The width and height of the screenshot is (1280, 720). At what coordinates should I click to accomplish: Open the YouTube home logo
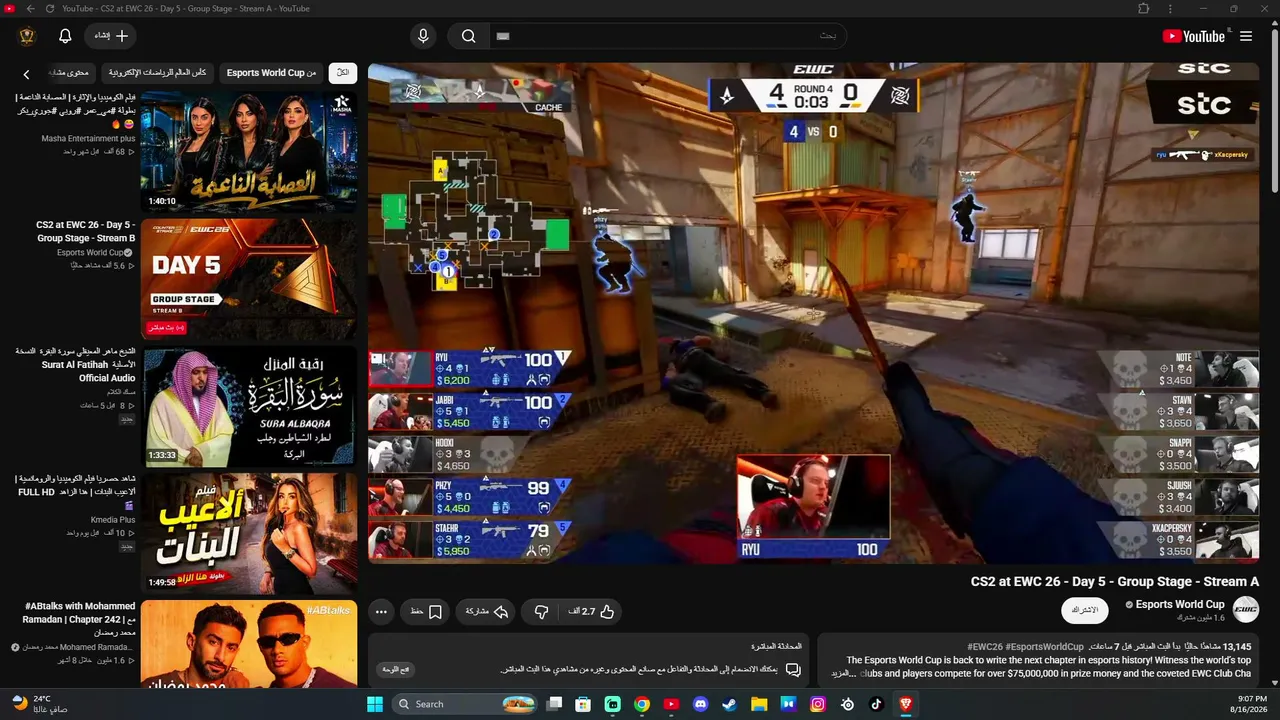(x=1193, y=36)
